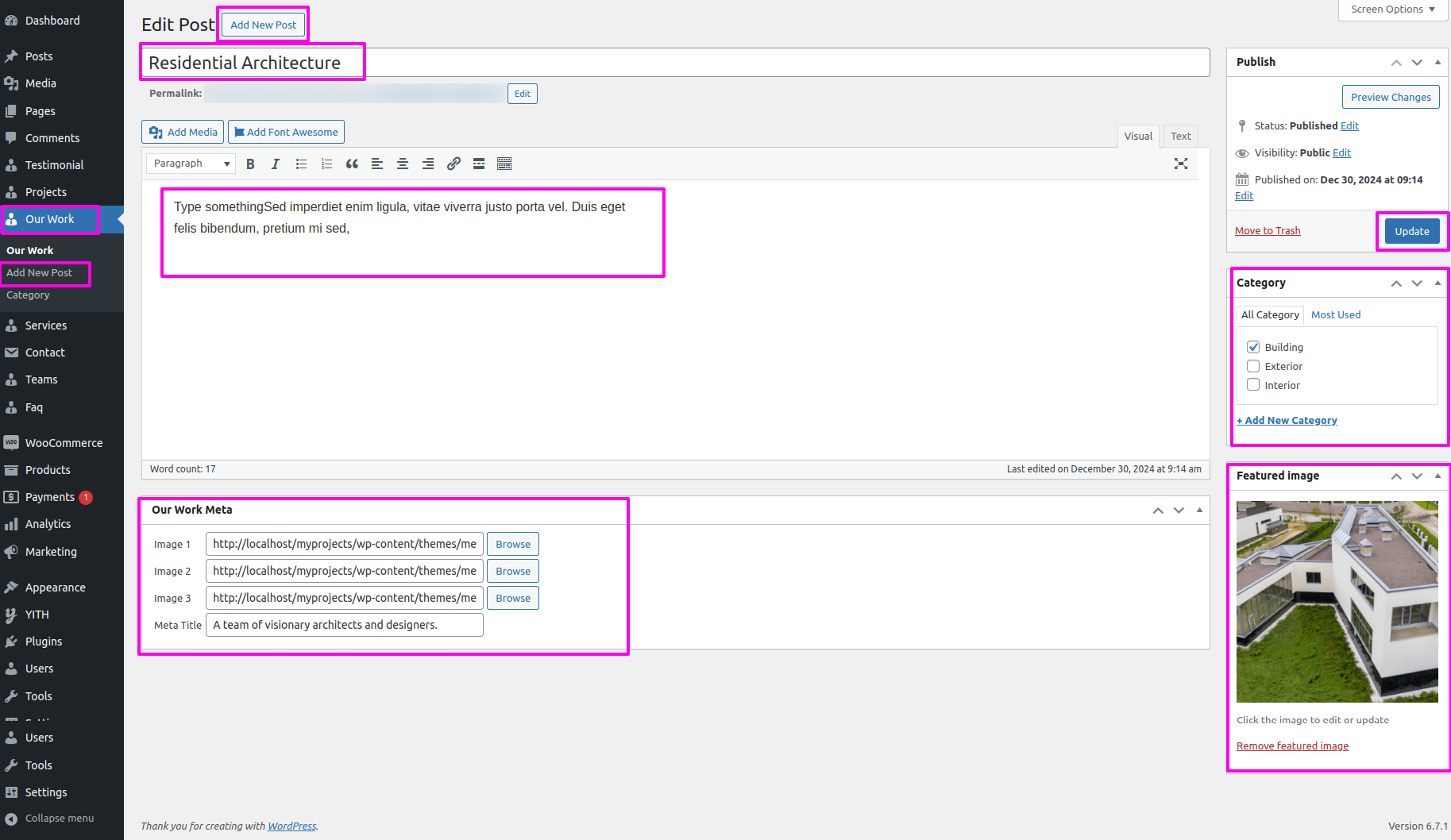Click the Meta Title input field
Image resolution: width=1451 pixels, height=840 pixels.
[344, 625]
